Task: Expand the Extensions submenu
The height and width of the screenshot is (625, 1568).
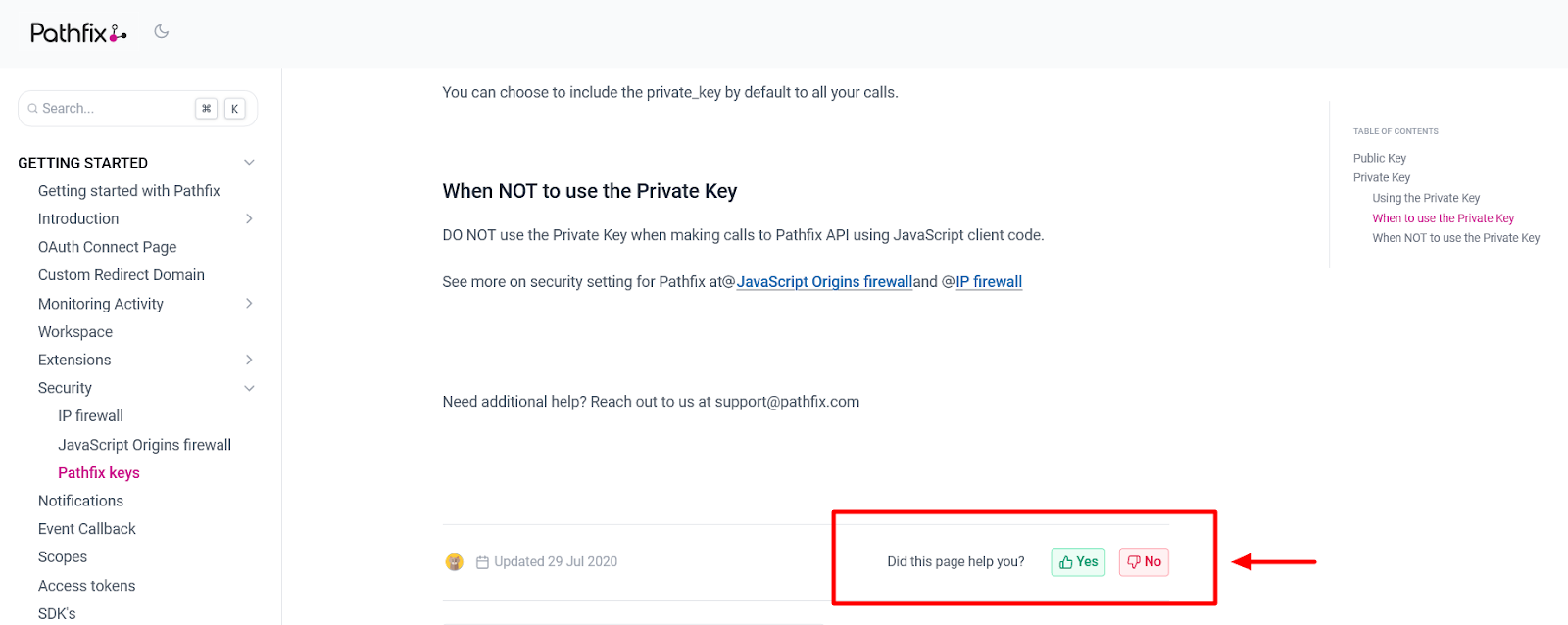Action: point(249,361)
